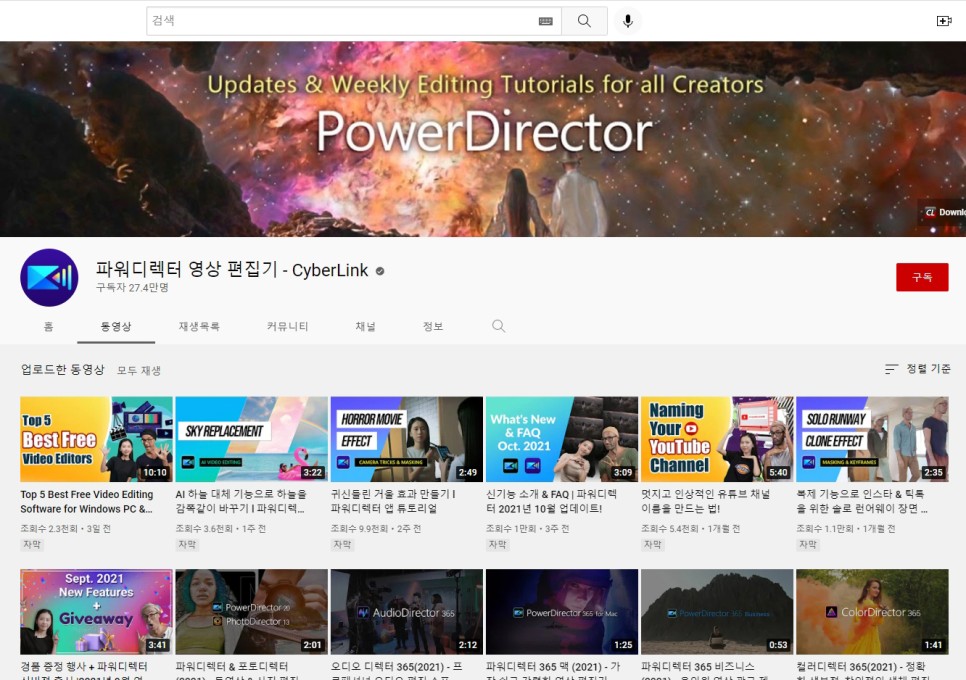Play Solo Runway Clone Effect thumbnail
This screenshot has height=680, width=966.
872,439
